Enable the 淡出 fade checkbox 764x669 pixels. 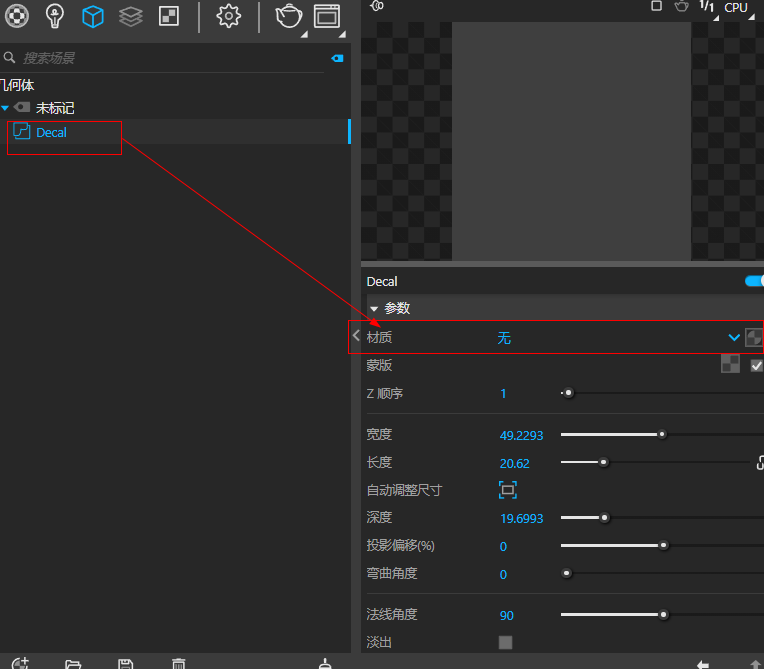pos(505,642)
